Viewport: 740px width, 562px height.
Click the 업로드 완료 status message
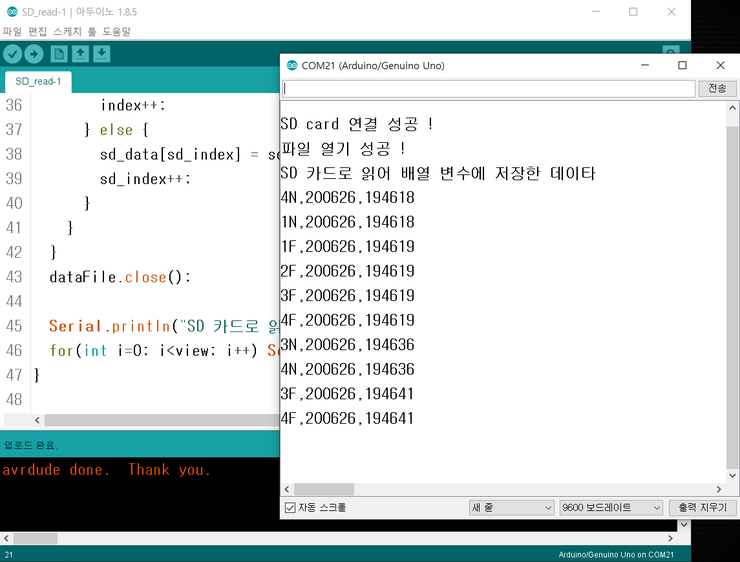click(x=30, y=445)
